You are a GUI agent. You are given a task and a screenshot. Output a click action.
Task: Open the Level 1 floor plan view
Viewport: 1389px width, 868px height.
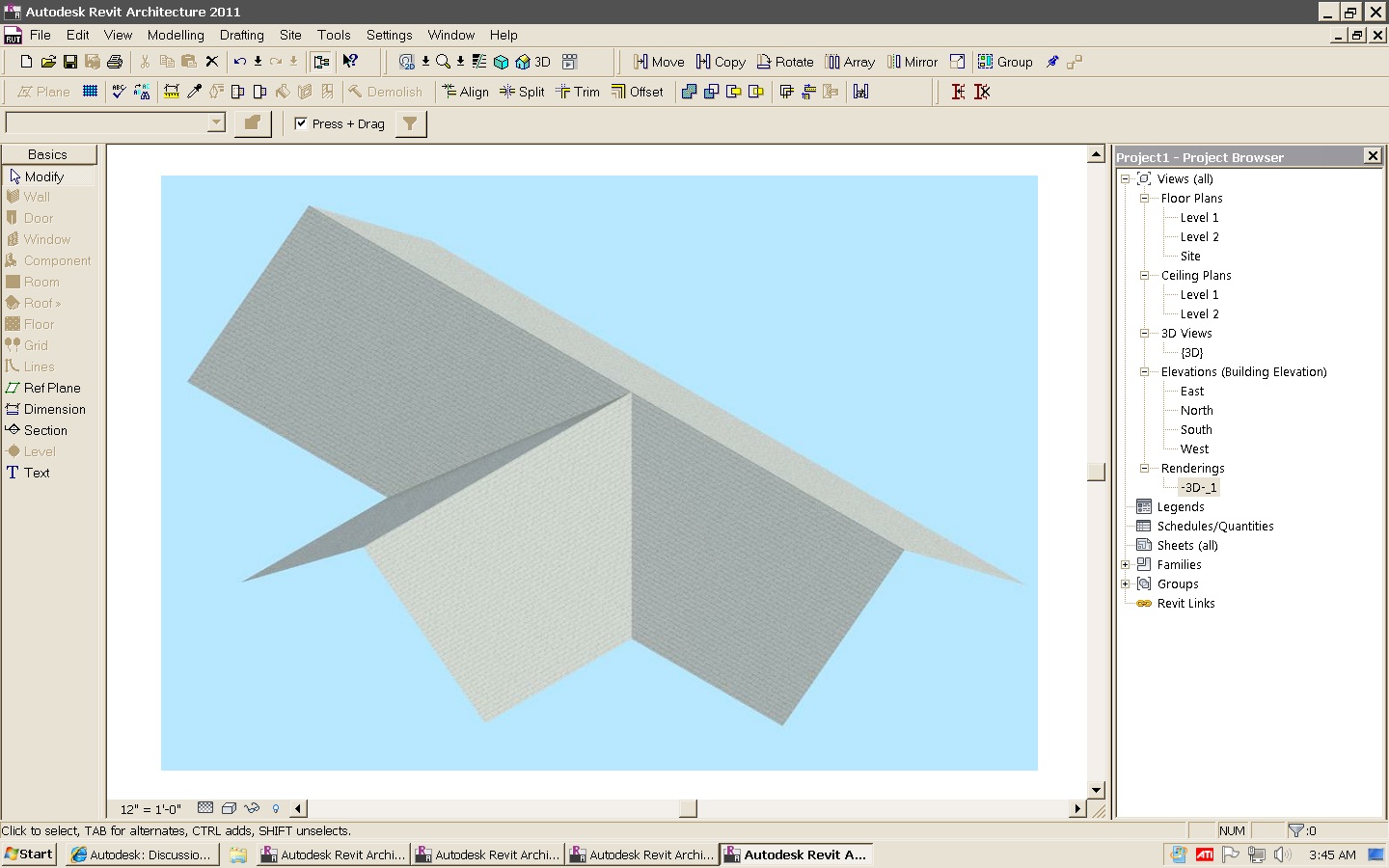(1199, 217)
